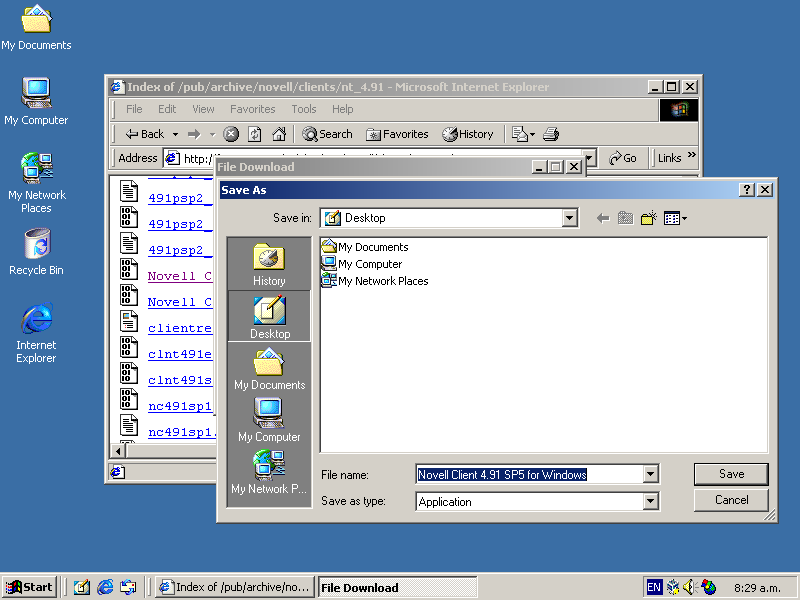The width and height of the screenshot is (800, 600).
Task: Refresh the page using the Refresh icon
Action: 255,134
